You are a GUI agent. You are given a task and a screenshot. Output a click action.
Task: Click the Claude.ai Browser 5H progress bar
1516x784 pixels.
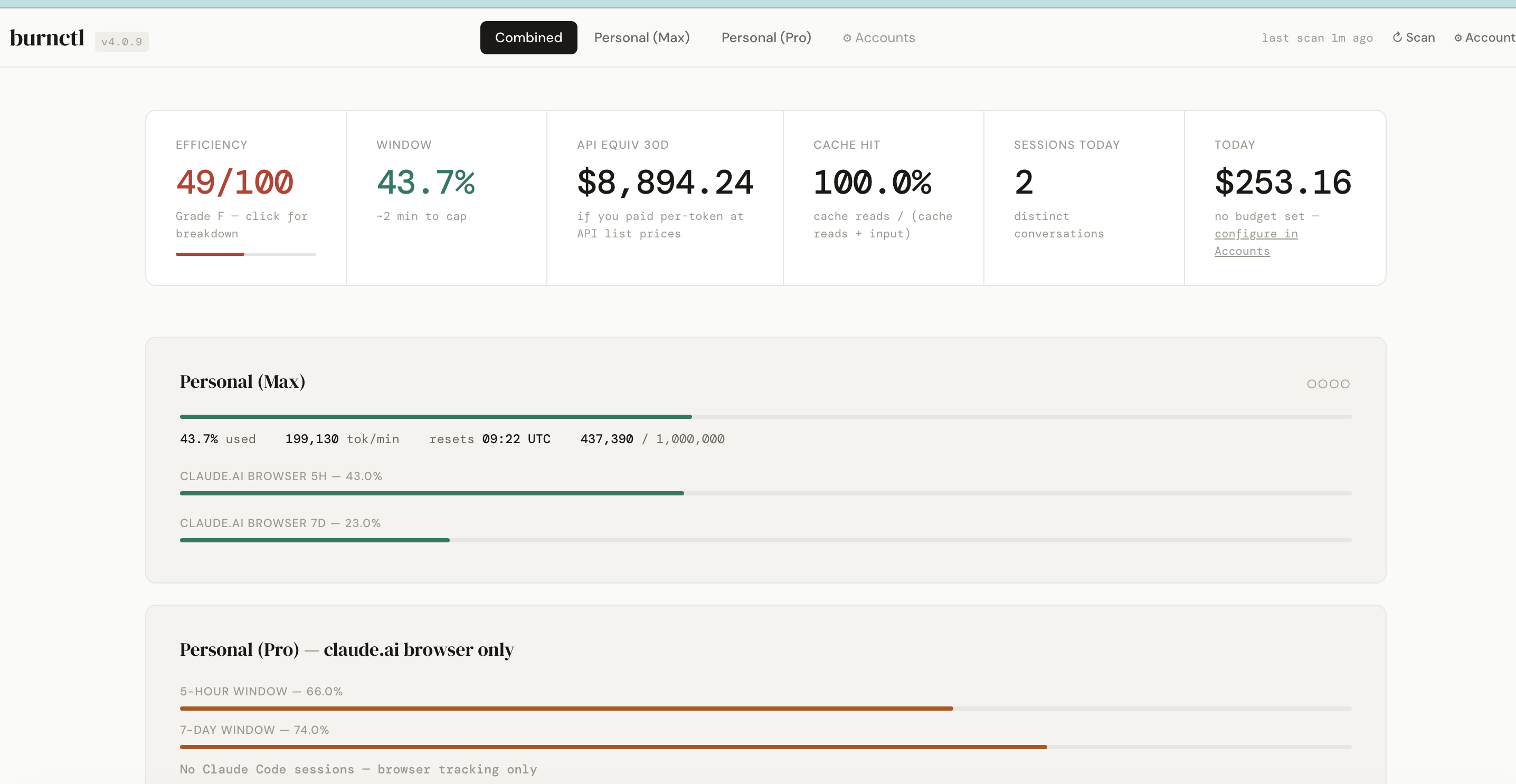pyautogui.click(x=765, y=493)
